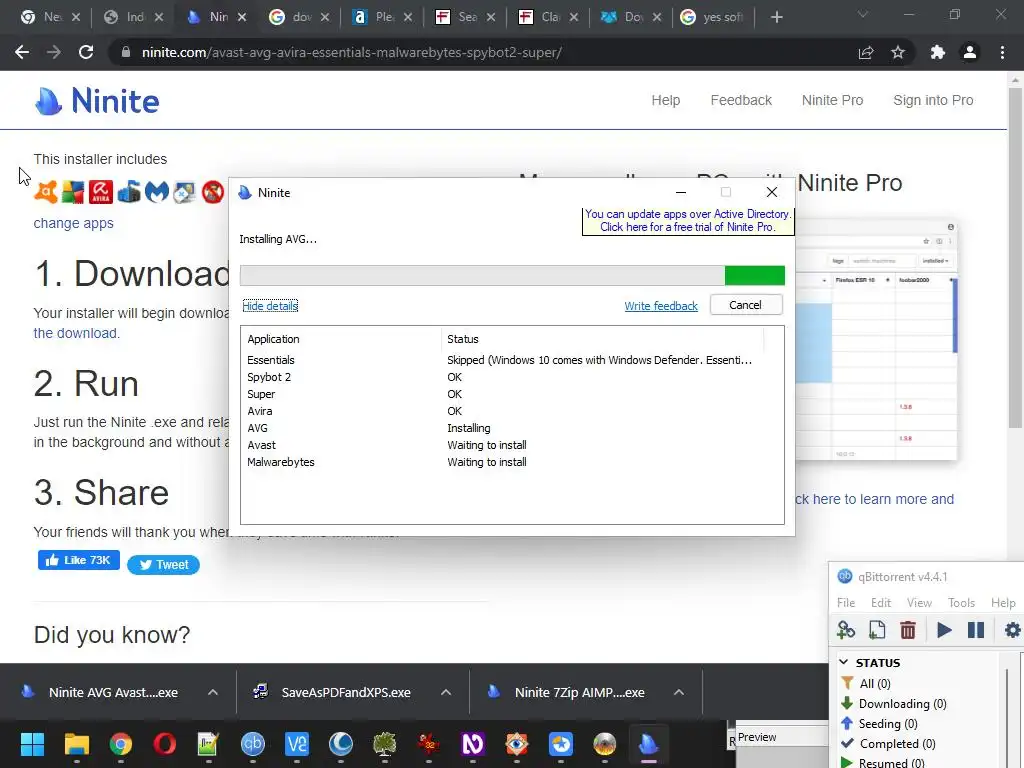The image size is (1024, 768).
Task: Click the AVG installation progress bar
Action: point(512,276)
